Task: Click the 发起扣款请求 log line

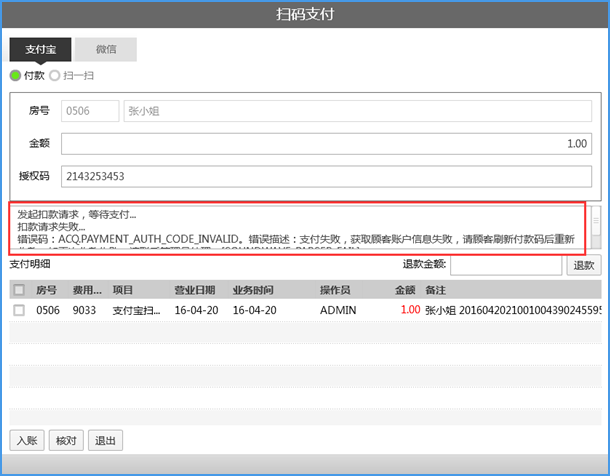Action: pyautogui.click(x=77, y=214)
